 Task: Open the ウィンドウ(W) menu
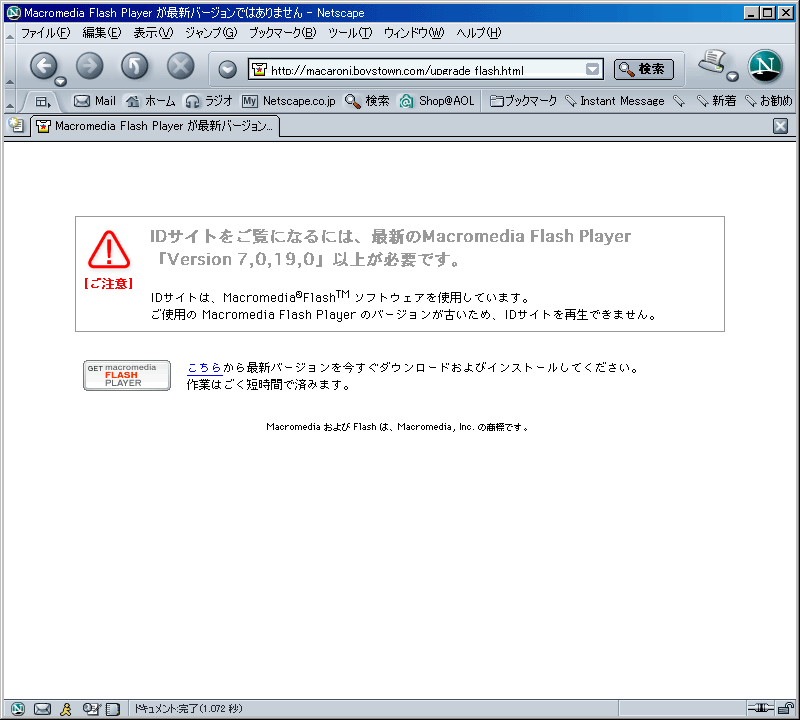414,33
